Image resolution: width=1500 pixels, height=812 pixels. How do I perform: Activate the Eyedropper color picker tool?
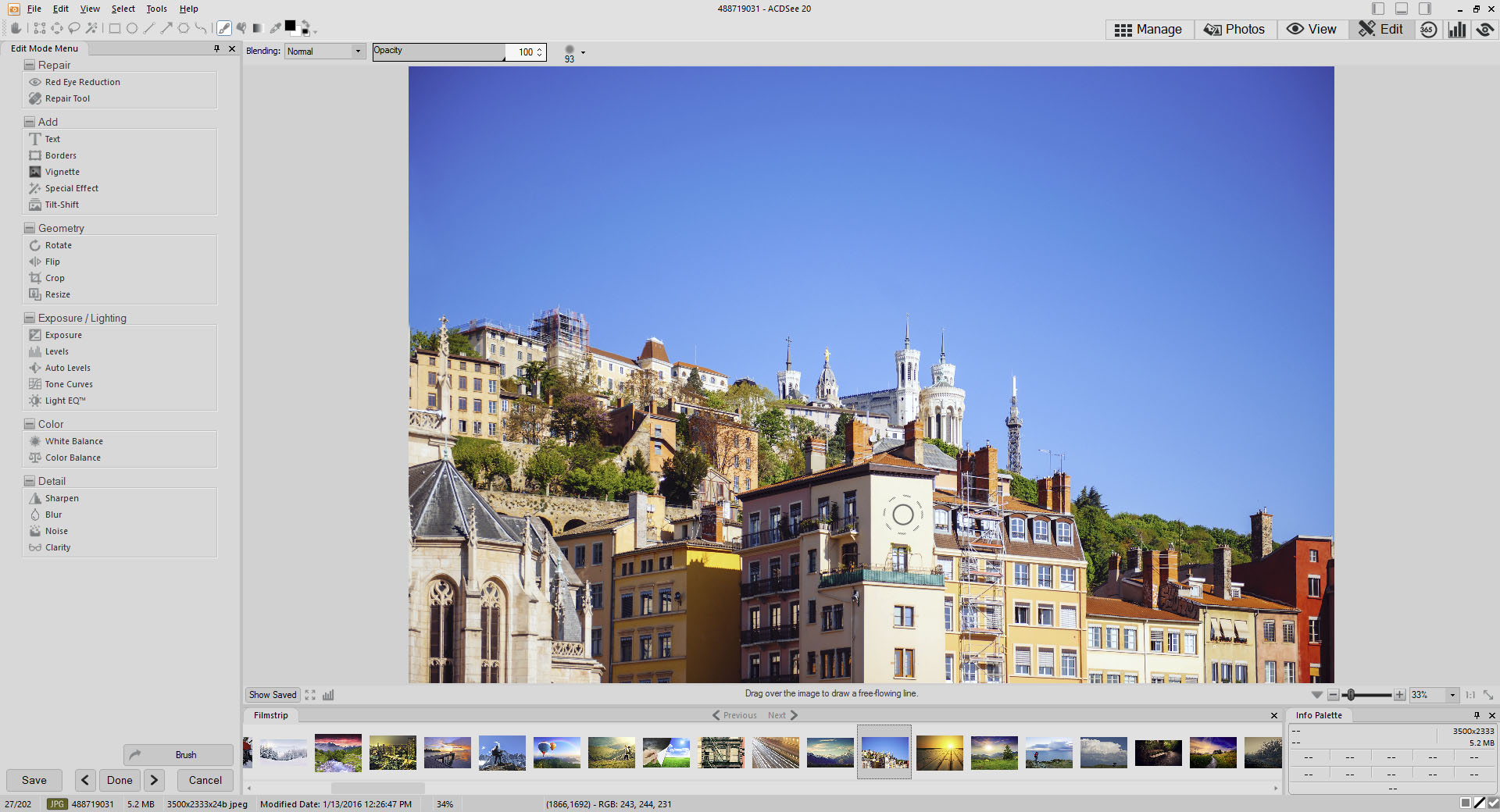coord(275,28)
